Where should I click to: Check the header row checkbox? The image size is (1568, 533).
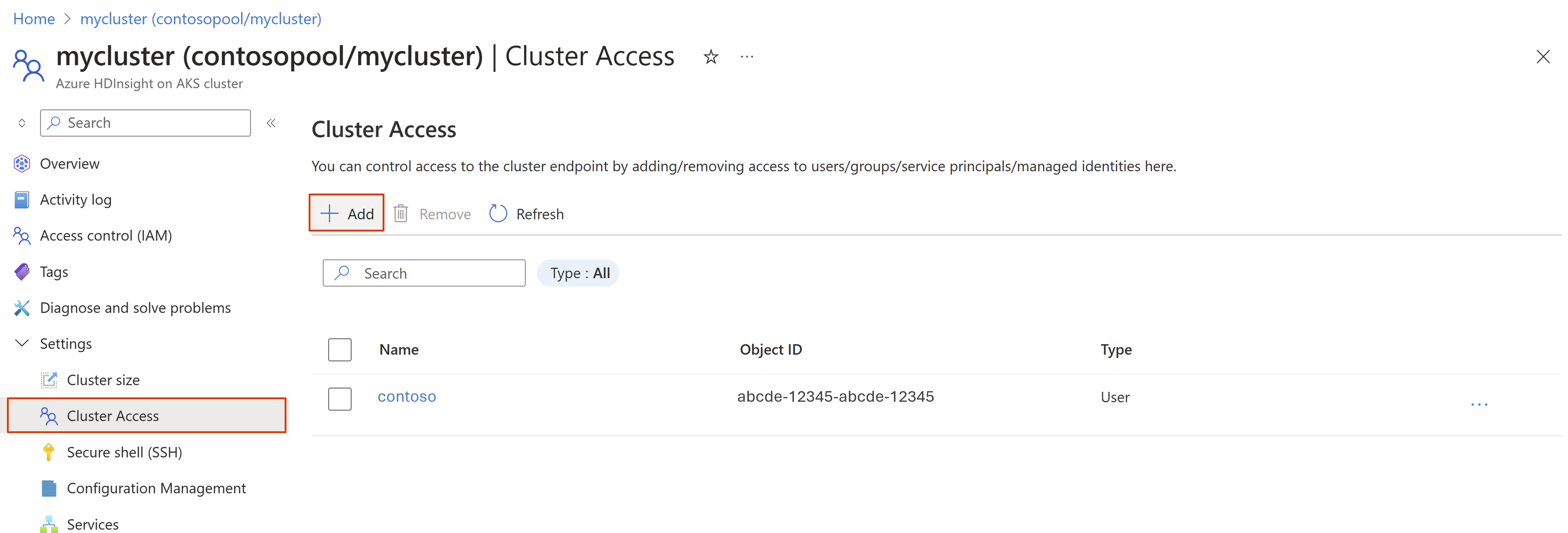[x=338, y=349]
